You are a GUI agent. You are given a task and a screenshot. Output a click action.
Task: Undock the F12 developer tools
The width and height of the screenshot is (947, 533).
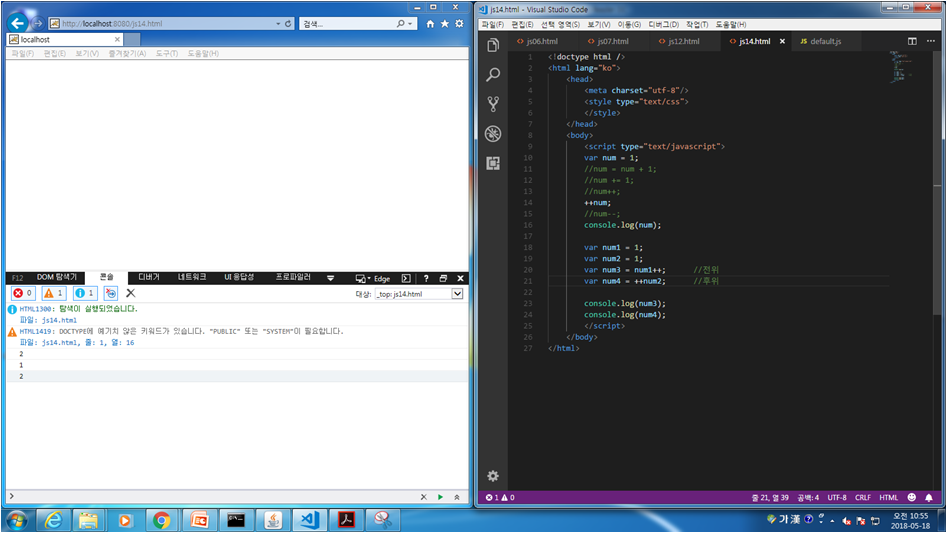point(443,278)
